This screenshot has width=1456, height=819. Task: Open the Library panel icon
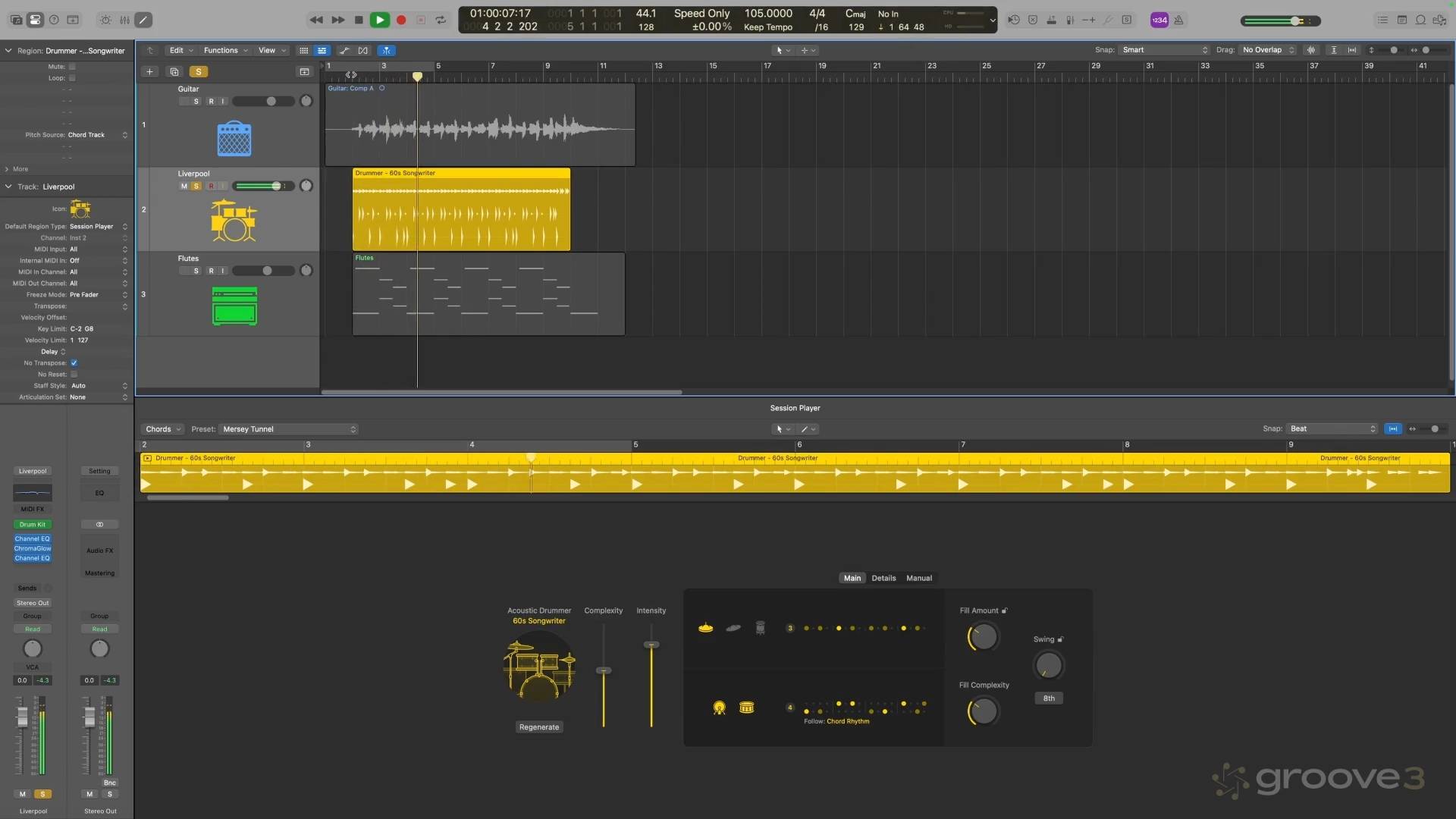coord(16,20)
